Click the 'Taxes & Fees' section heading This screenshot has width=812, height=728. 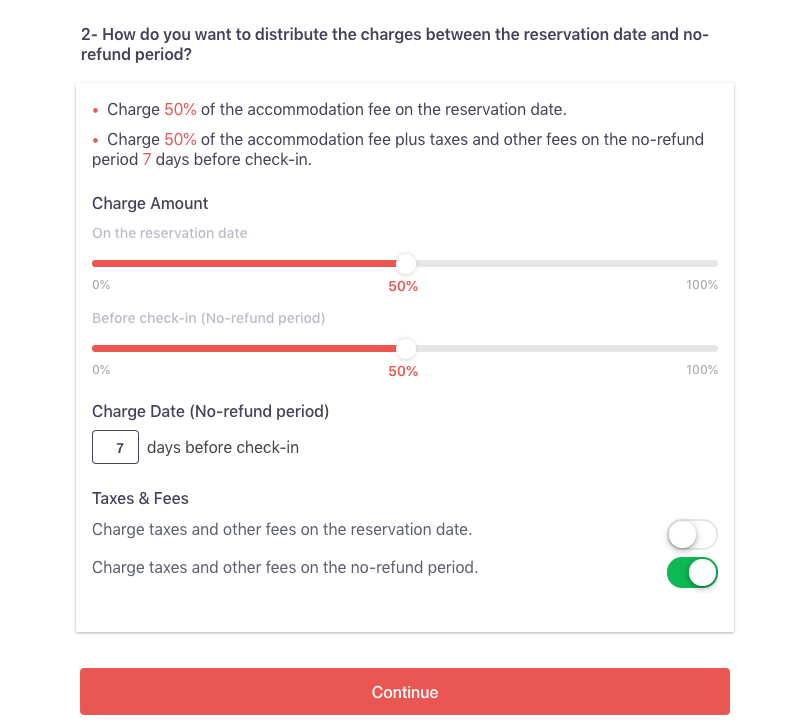[140, 498]
